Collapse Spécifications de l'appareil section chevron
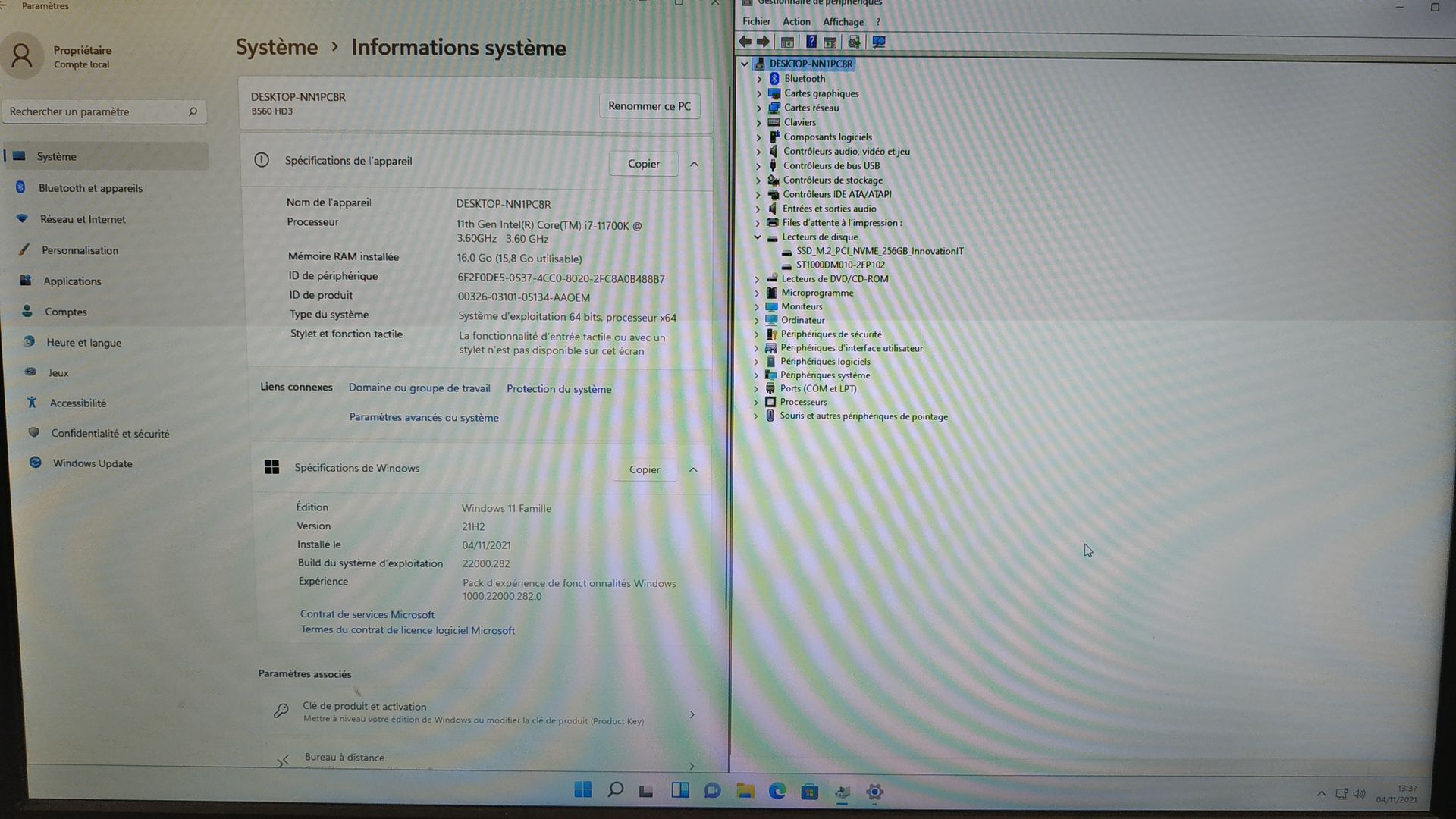 [x=694, y=164]
